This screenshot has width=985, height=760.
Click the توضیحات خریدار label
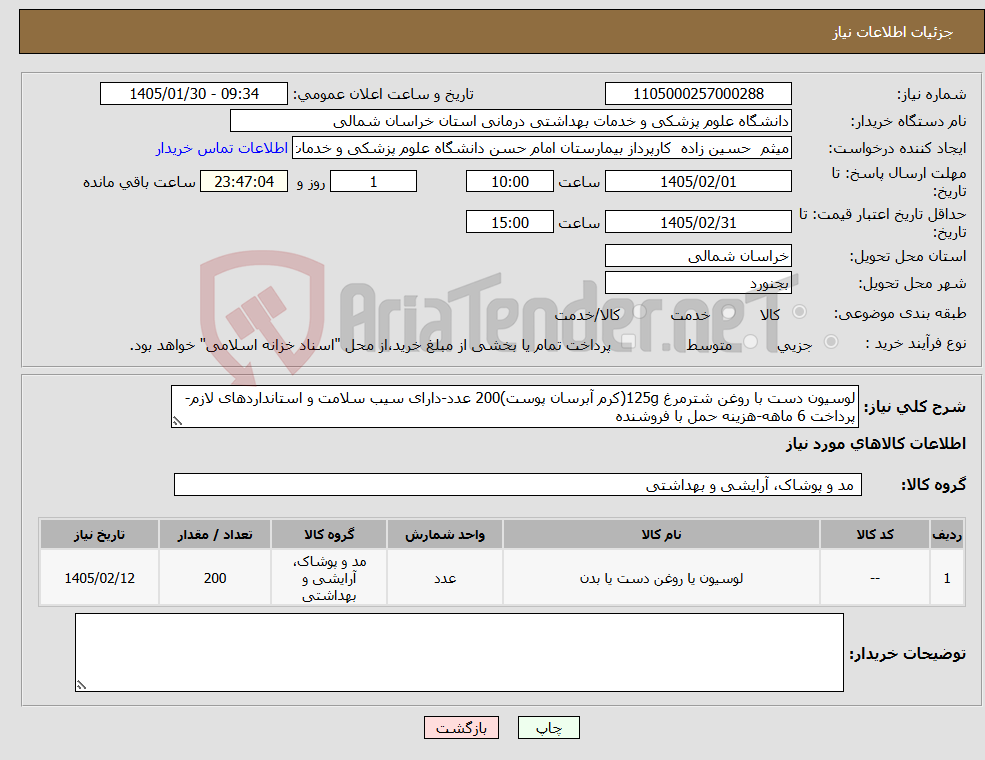[908, 654]
